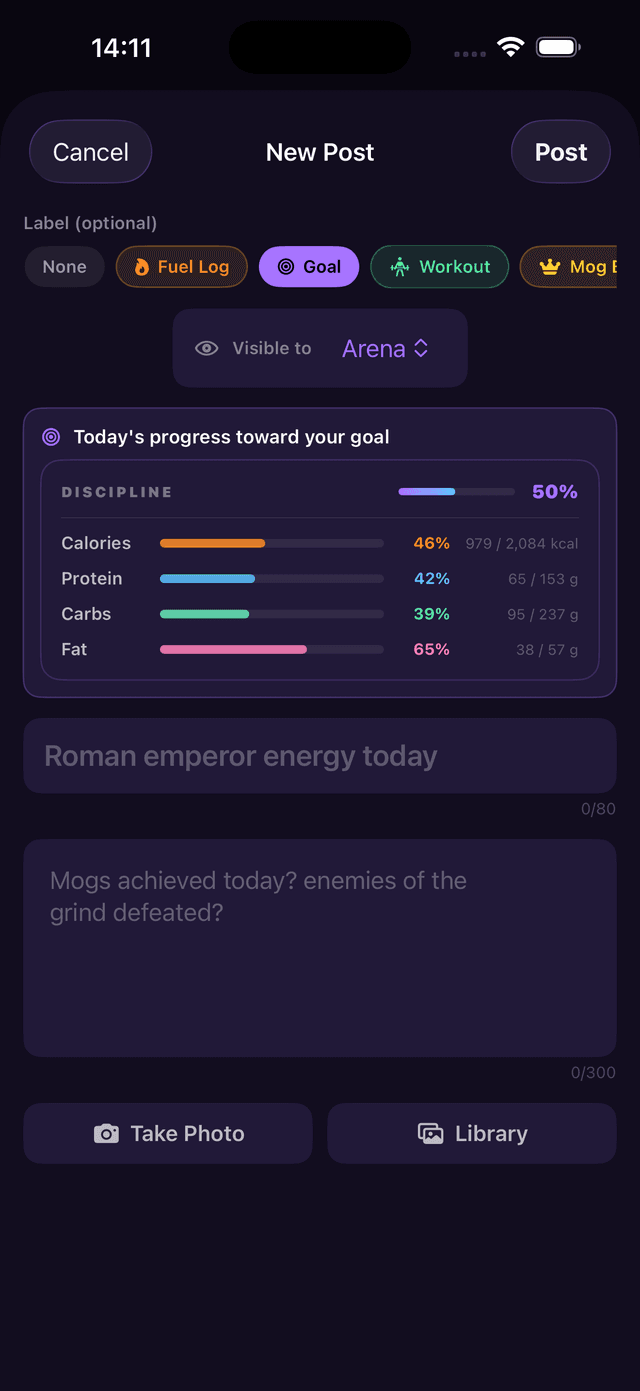Click the target icon inside the Goal chip
This screenshot has width=640, height=1391.
[284, 267]
